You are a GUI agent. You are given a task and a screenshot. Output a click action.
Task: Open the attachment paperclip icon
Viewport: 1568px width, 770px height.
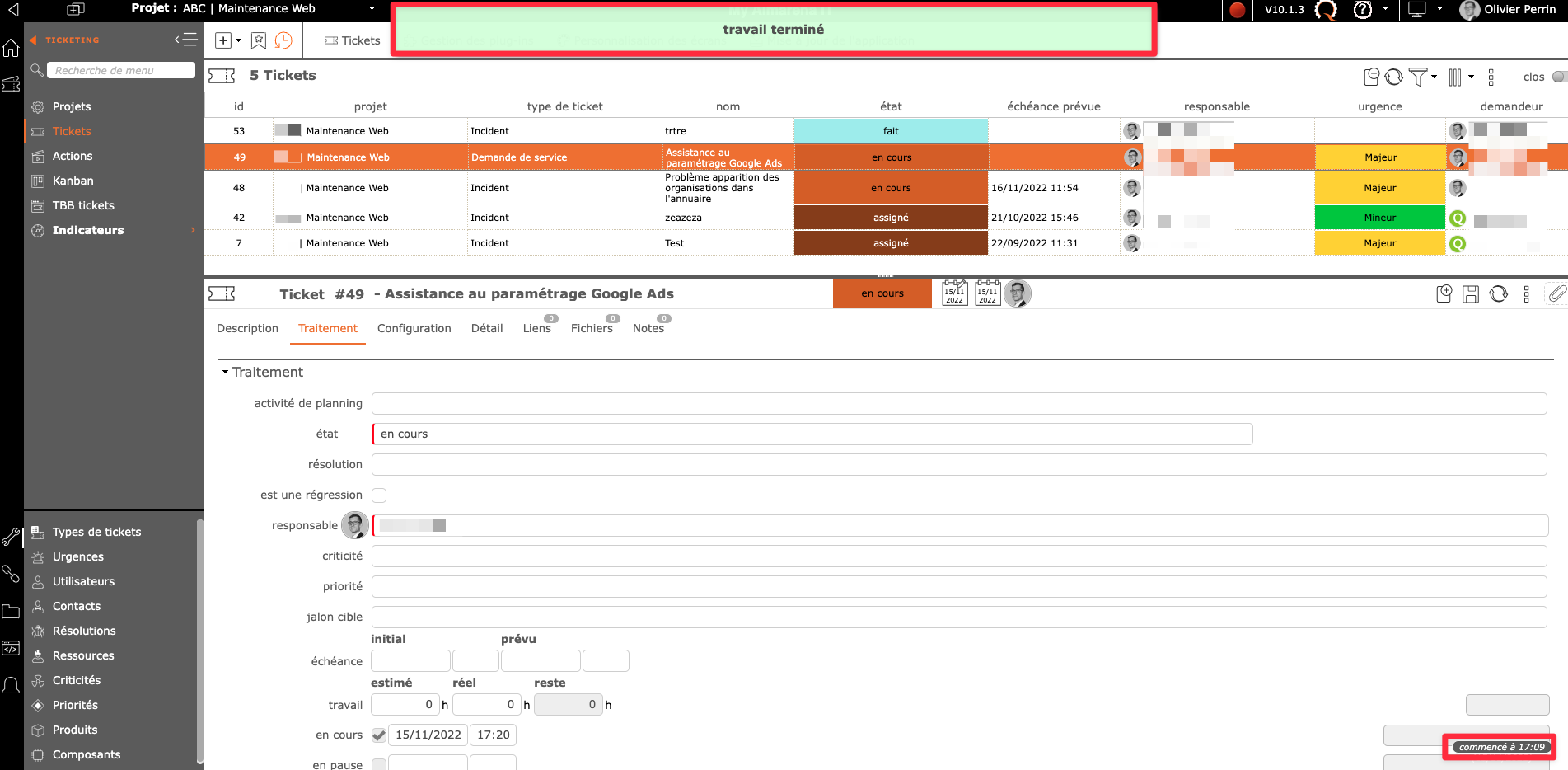(x=1556, y=294)
